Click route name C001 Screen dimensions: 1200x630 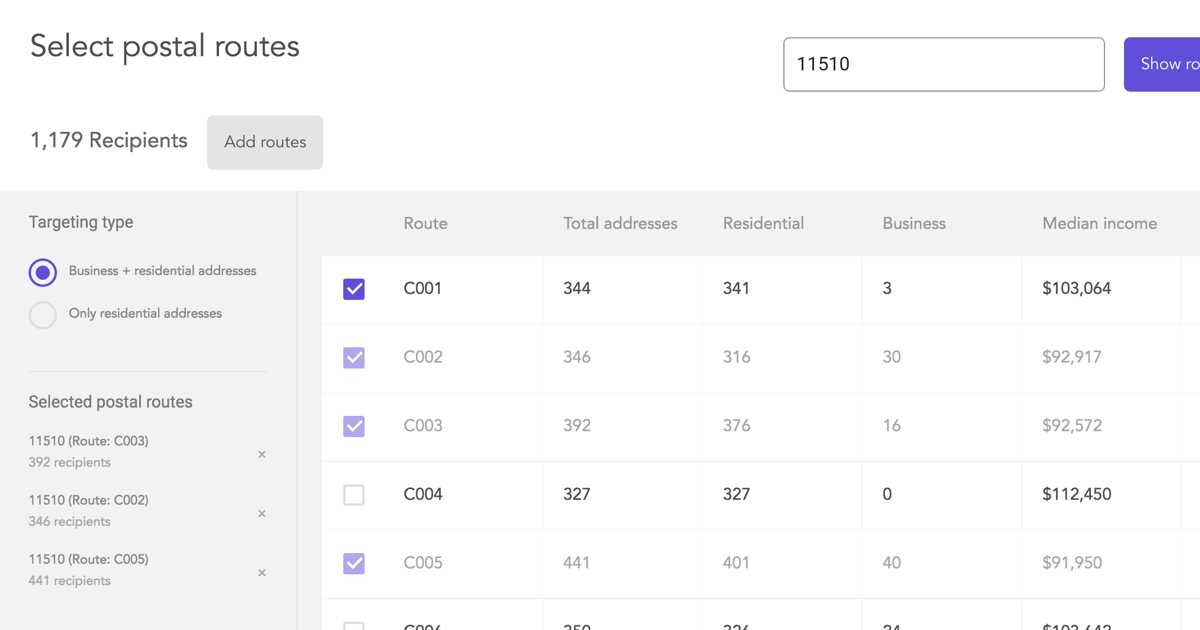pos(423,288)
